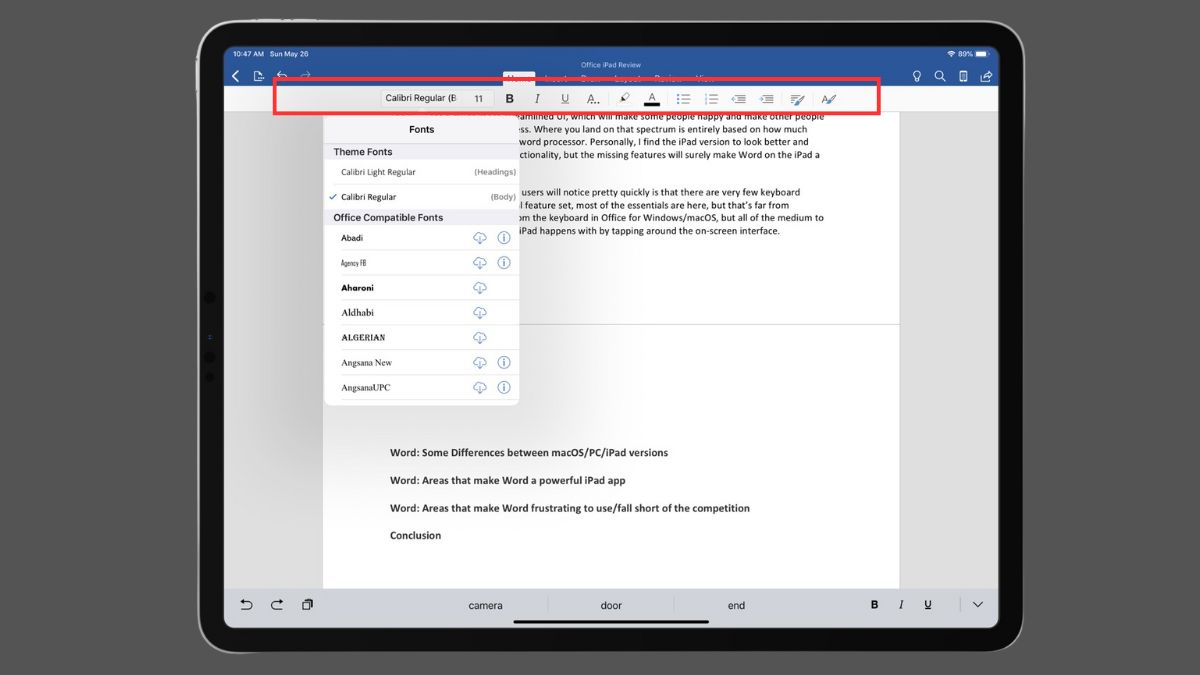Download the Abadi font via its cloud icon
Viewport: 1200px width, 675px height.
click(480, 238)
